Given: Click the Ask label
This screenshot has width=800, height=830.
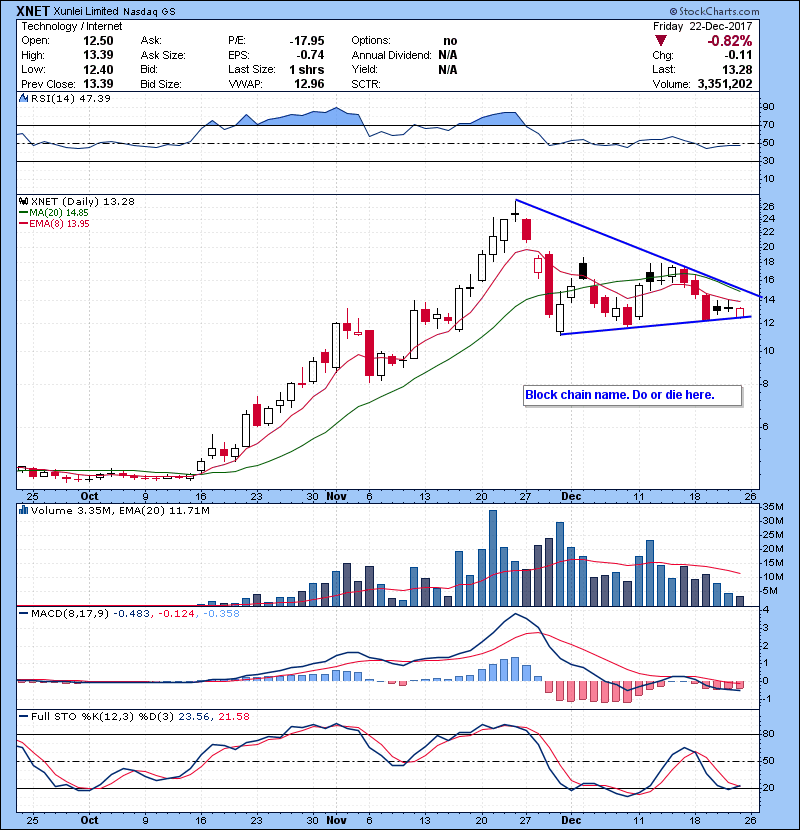Looking at the screenshot, I should (x=151, y=40).
